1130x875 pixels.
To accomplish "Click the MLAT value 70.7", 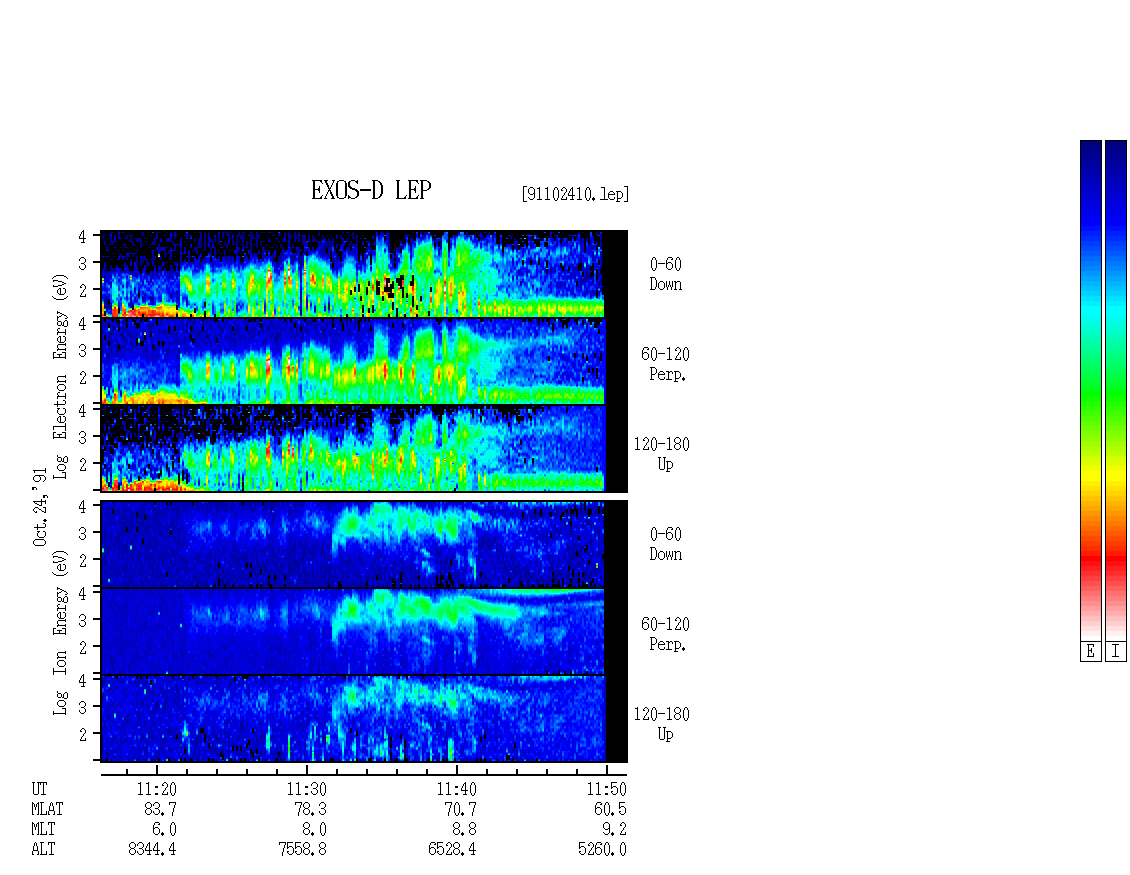I will pos(461,809).
